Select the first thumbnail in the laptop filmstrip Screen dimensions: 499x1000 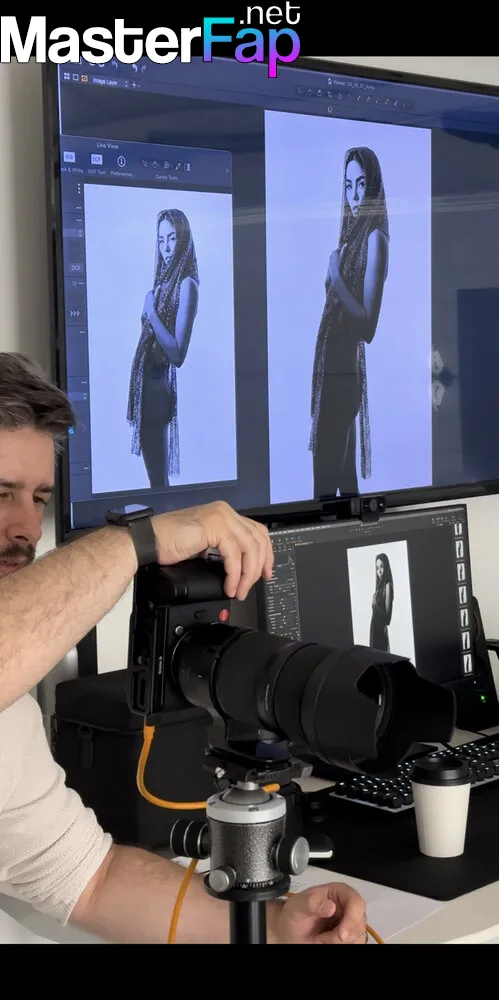tap(458, 529)
